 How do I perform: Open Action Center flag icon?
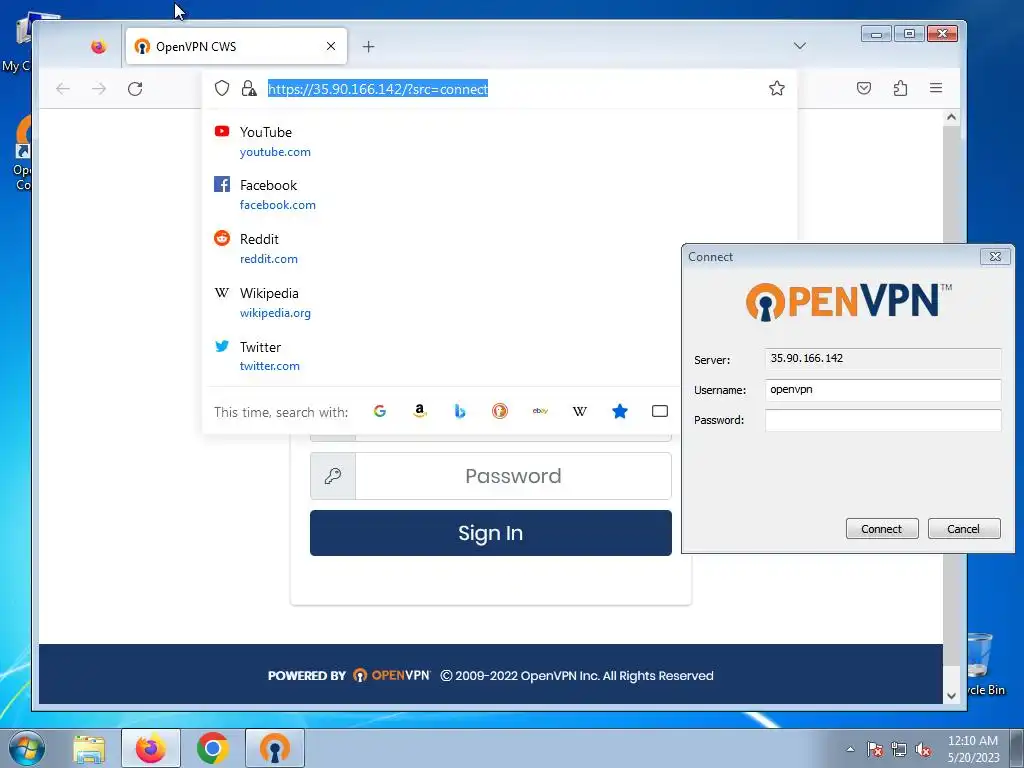coord(874,749)
